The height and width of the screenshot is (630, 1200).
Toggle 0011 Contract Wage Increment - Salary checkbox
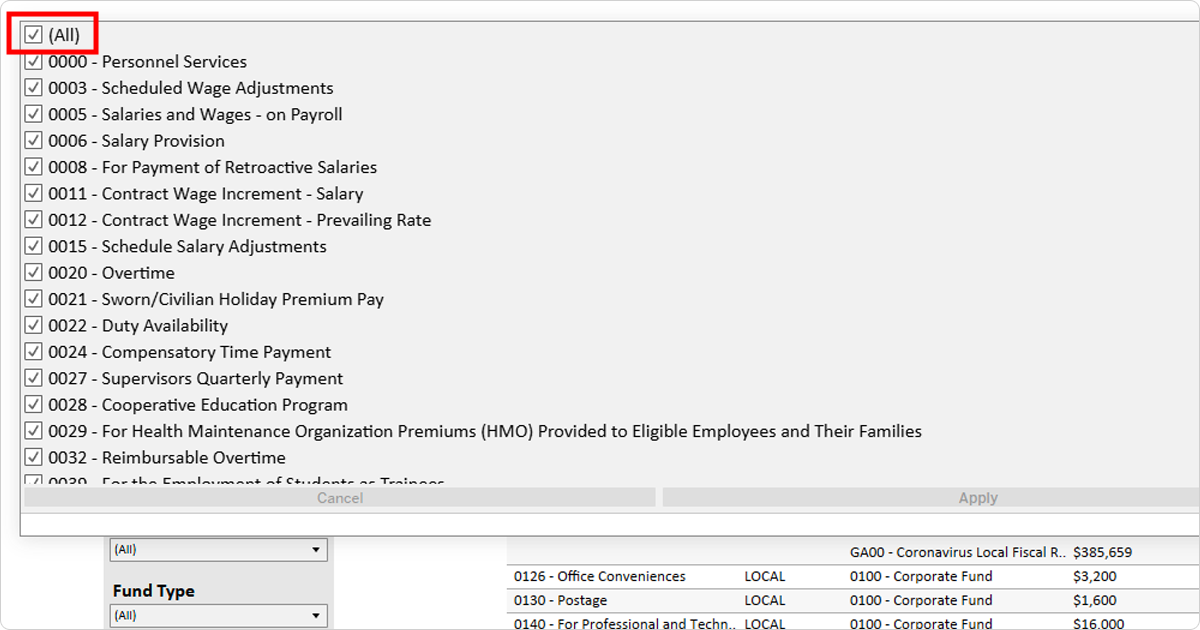point(34,194)
